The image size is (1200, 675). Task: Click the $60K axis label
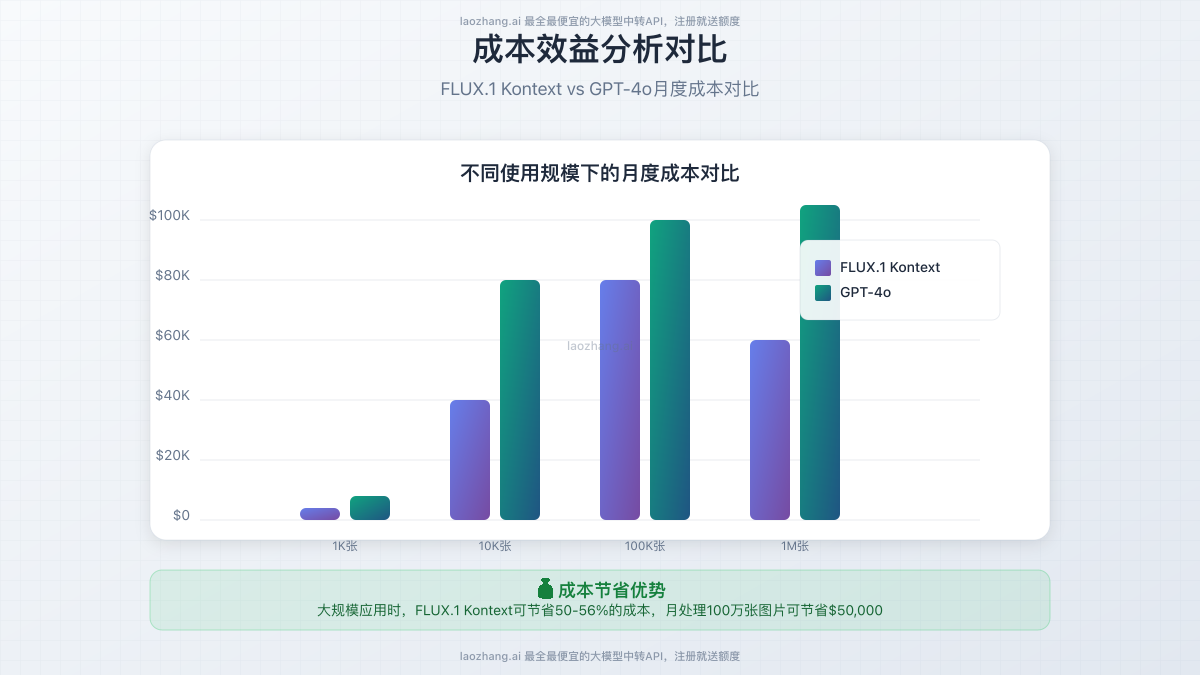[x=172, y=336]
